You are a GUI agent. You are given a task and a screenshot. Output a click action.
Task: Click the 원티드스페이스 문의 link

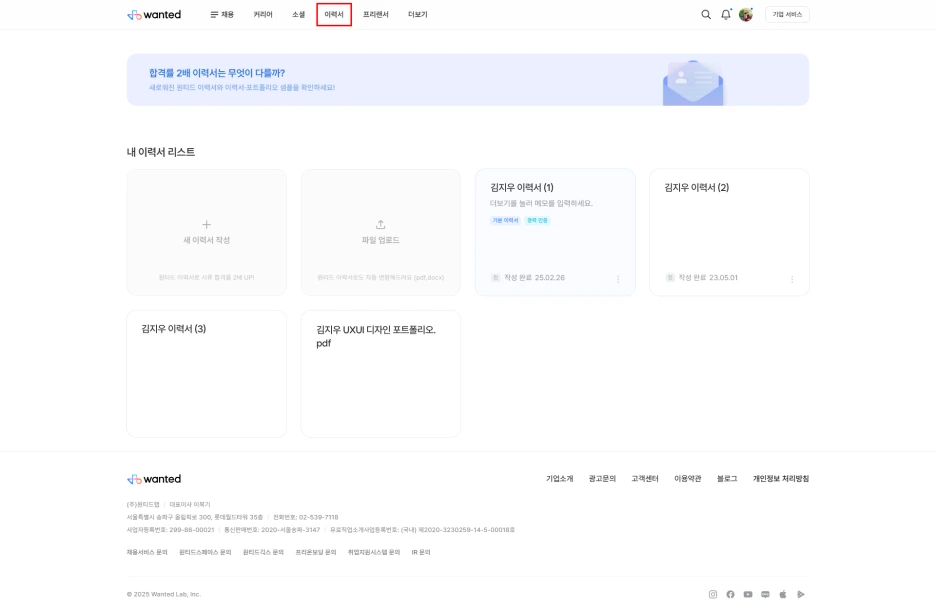(x=205, y=553)
